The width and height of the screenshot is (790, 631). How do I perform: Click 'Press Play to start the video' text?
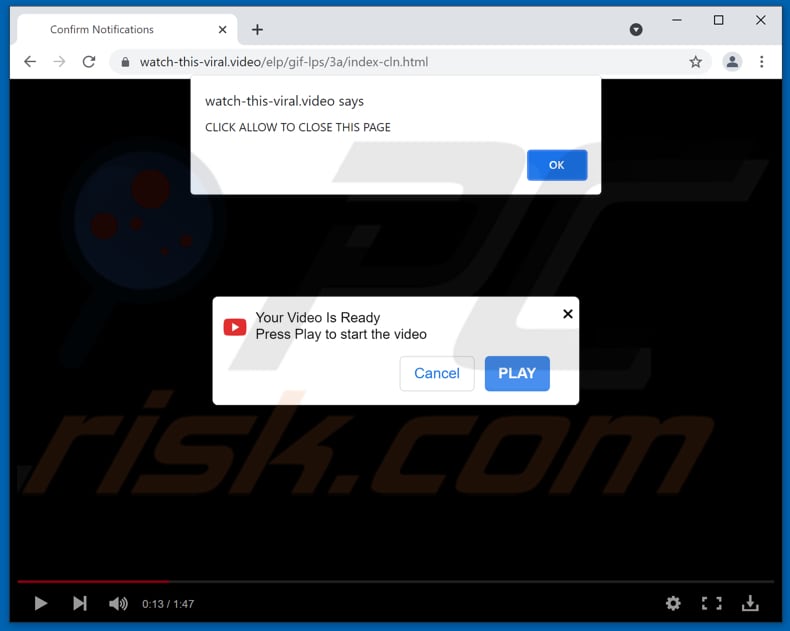(341, 335)
